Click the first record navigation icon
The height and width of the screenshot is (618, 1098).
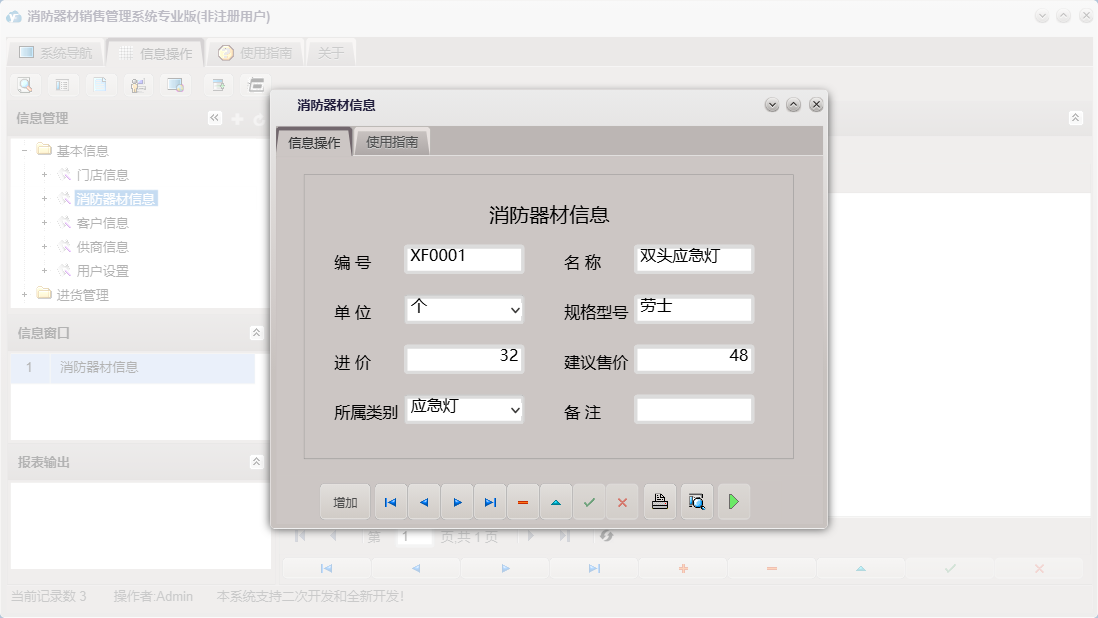(390, 501)
